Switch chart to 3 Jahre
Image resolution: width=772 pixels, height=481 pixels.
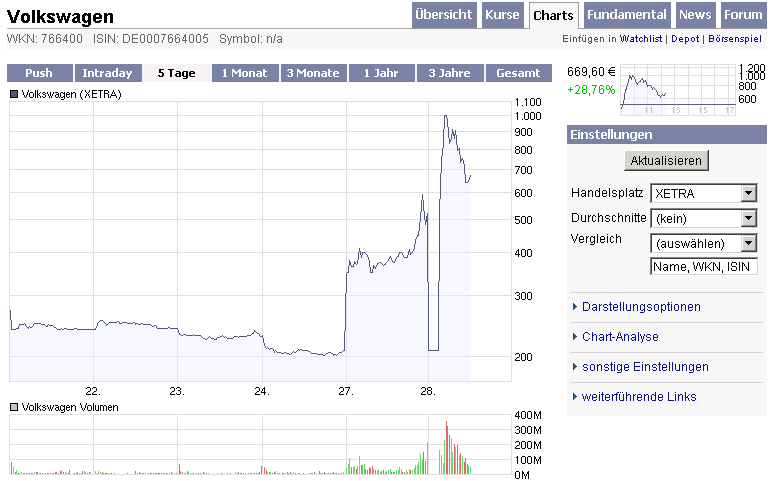[x=450, y=73]
